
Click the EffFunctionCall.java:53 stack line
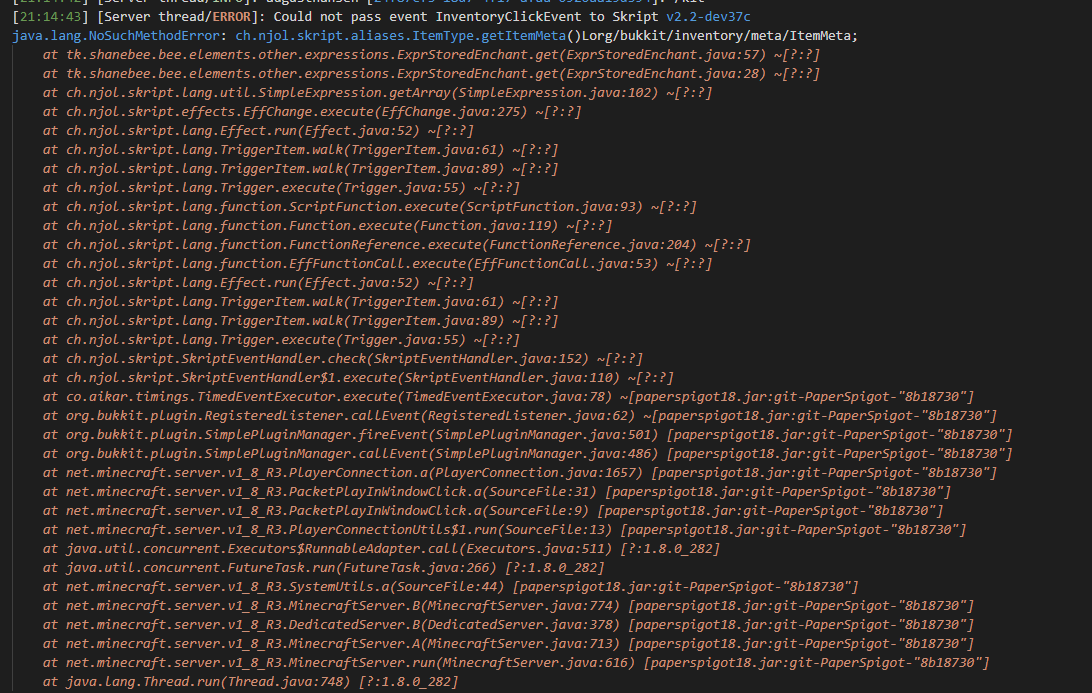point(377,264)
